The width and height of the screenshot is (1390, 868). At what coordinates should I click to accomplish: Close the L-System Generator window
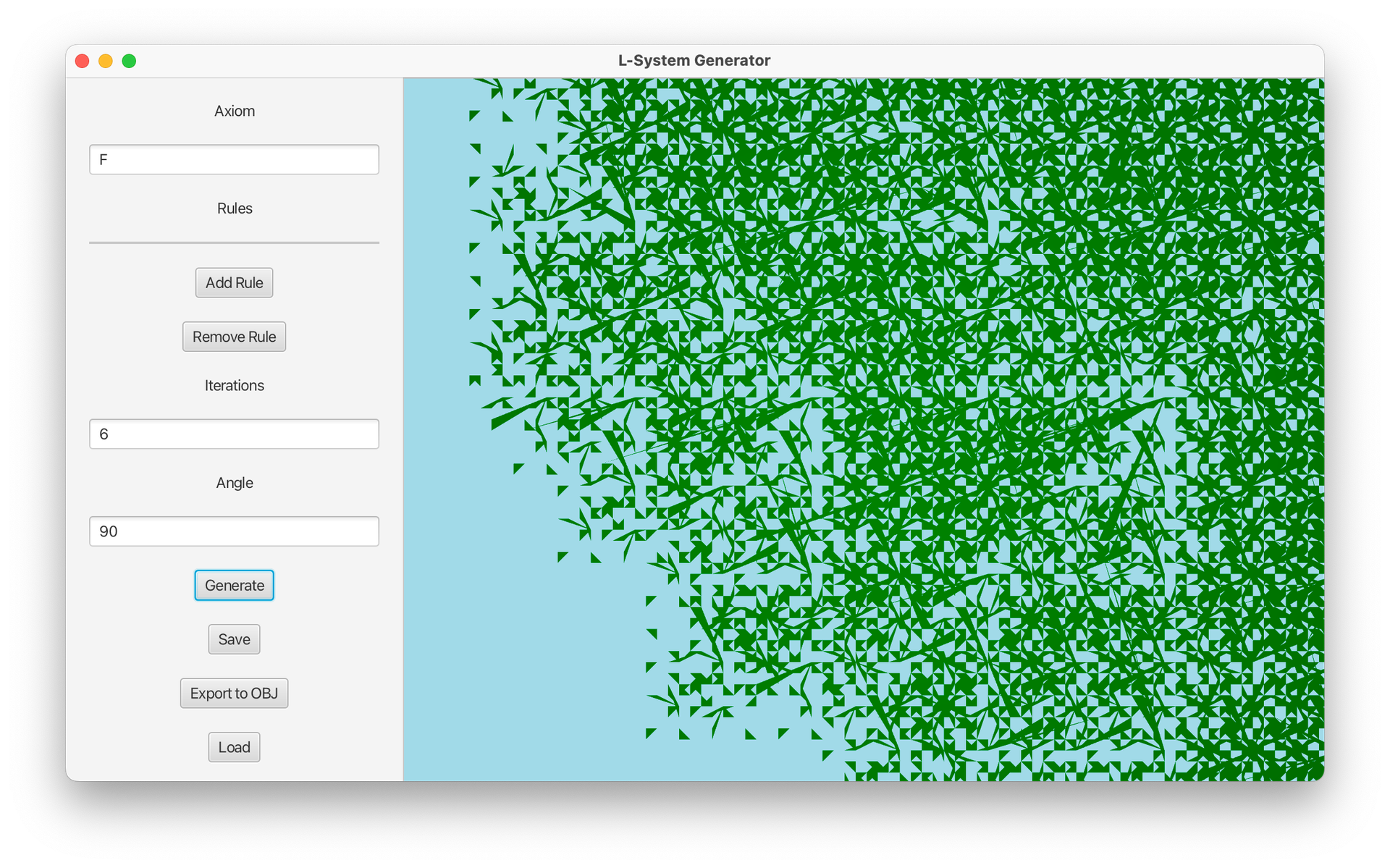(83, 61)
